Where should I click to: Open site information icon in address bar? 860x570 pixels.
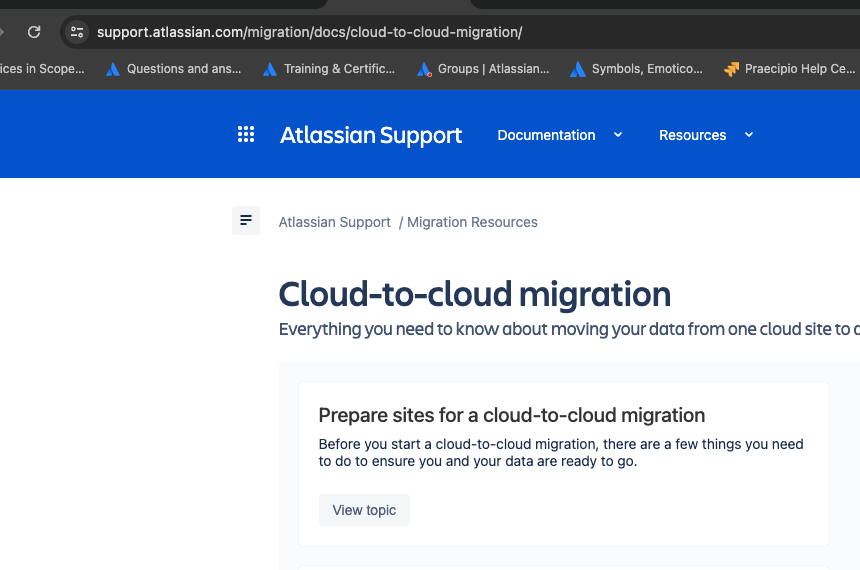pyautogui.click(x=77, y=32)
